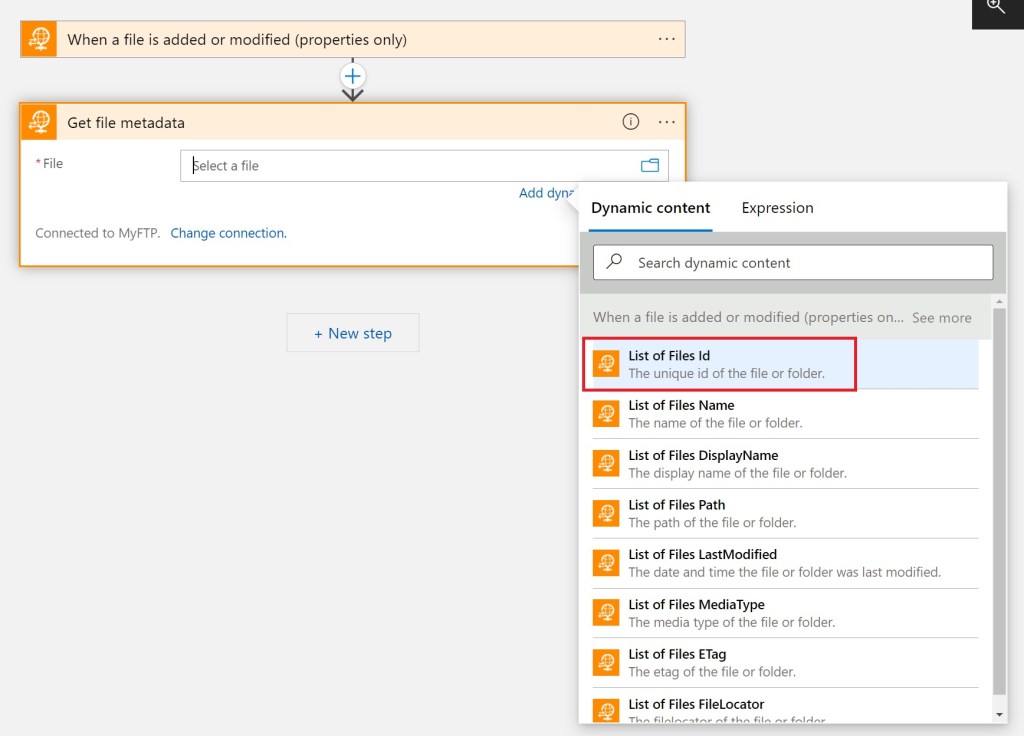Click the scroll down arrow in dynamic content list
1024x736 pixels.
tap(1000, 714)
